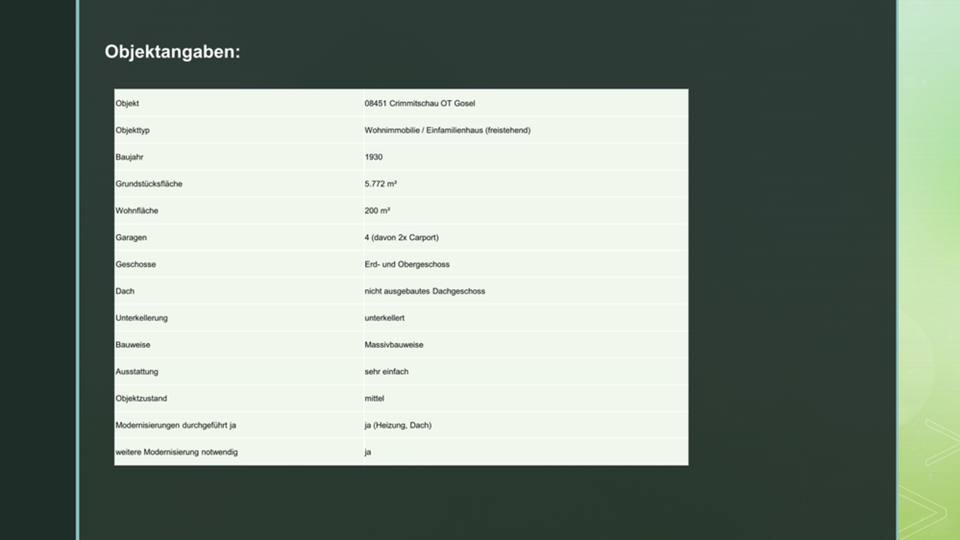
Task: Select the 'Massivbauweise' value cell
Action: tap(394, 345)
